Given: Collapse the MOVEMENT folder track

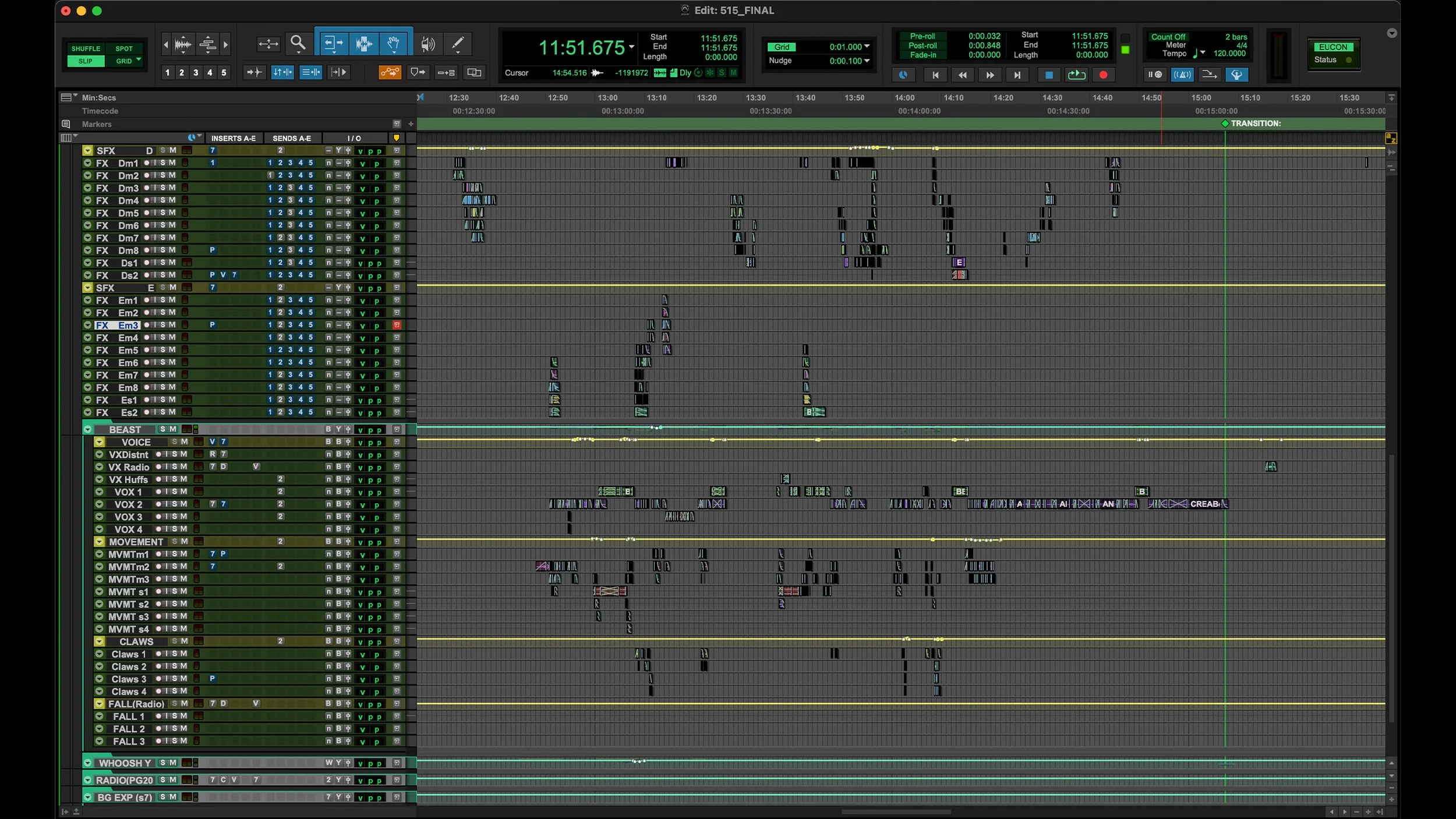Looking at the screenshot, I should (x=100, y=542).
